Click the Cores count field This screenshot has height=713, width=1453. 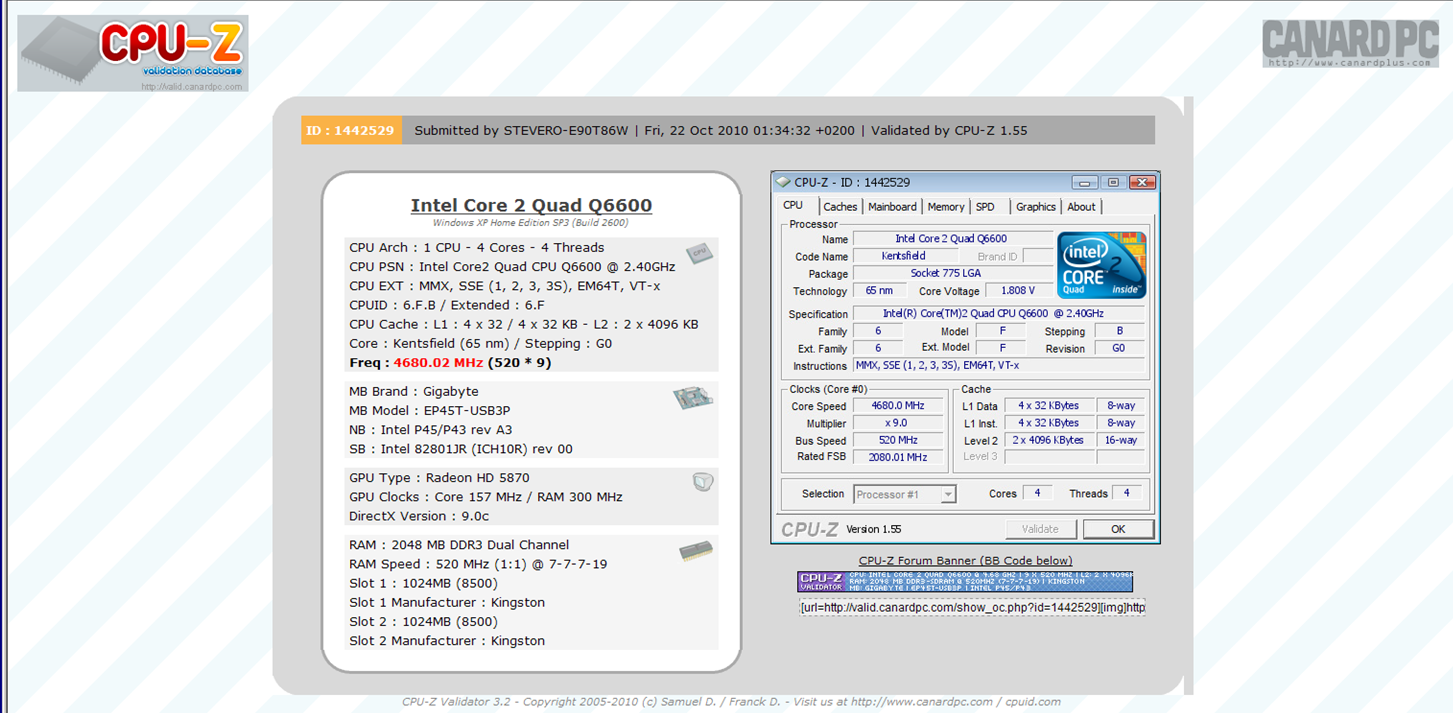coord(1038,493)
